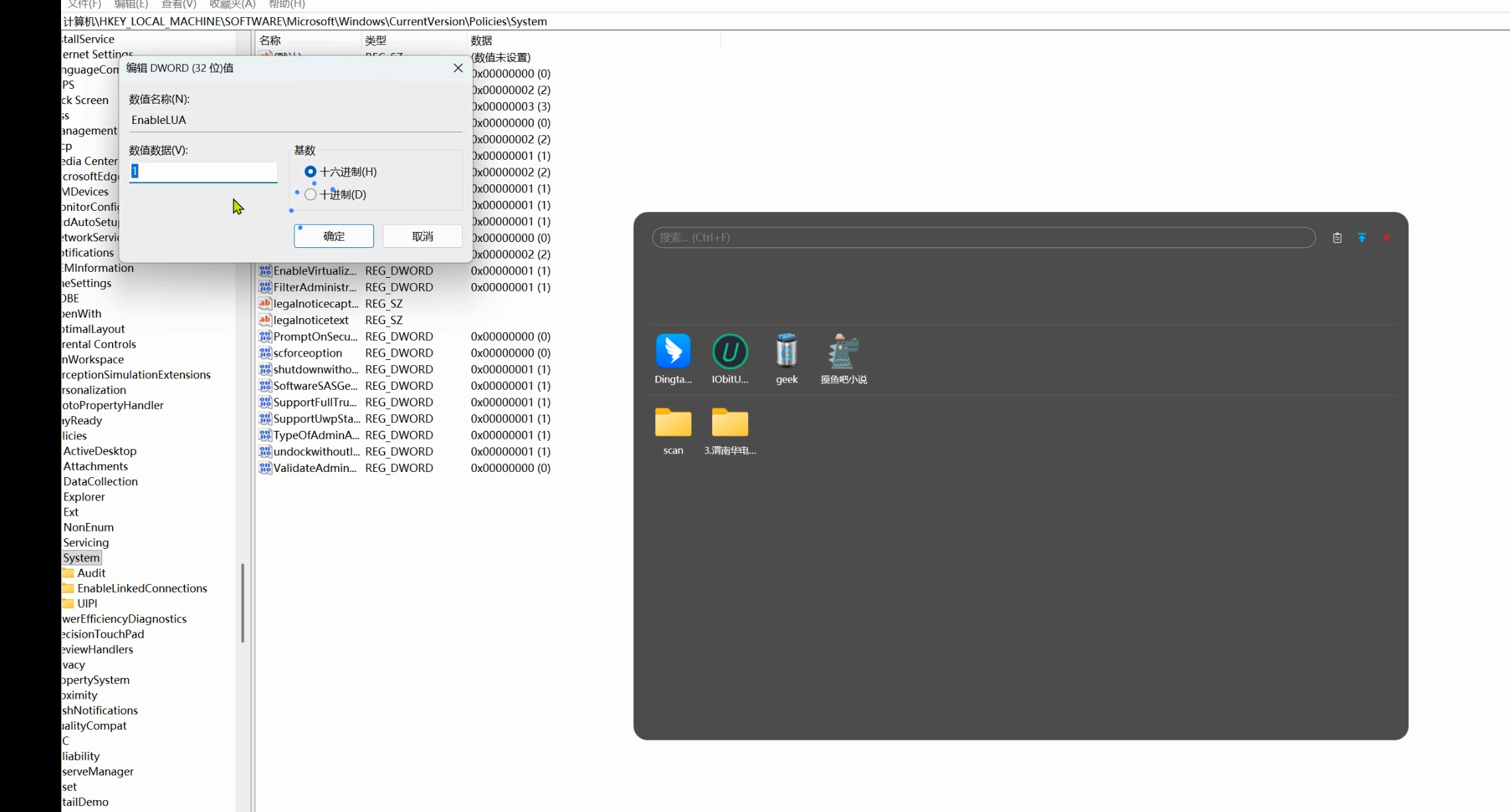Click the 数值数据 value data field
The width and height of the screenshot is (1510, 812).
coord(203,172)
